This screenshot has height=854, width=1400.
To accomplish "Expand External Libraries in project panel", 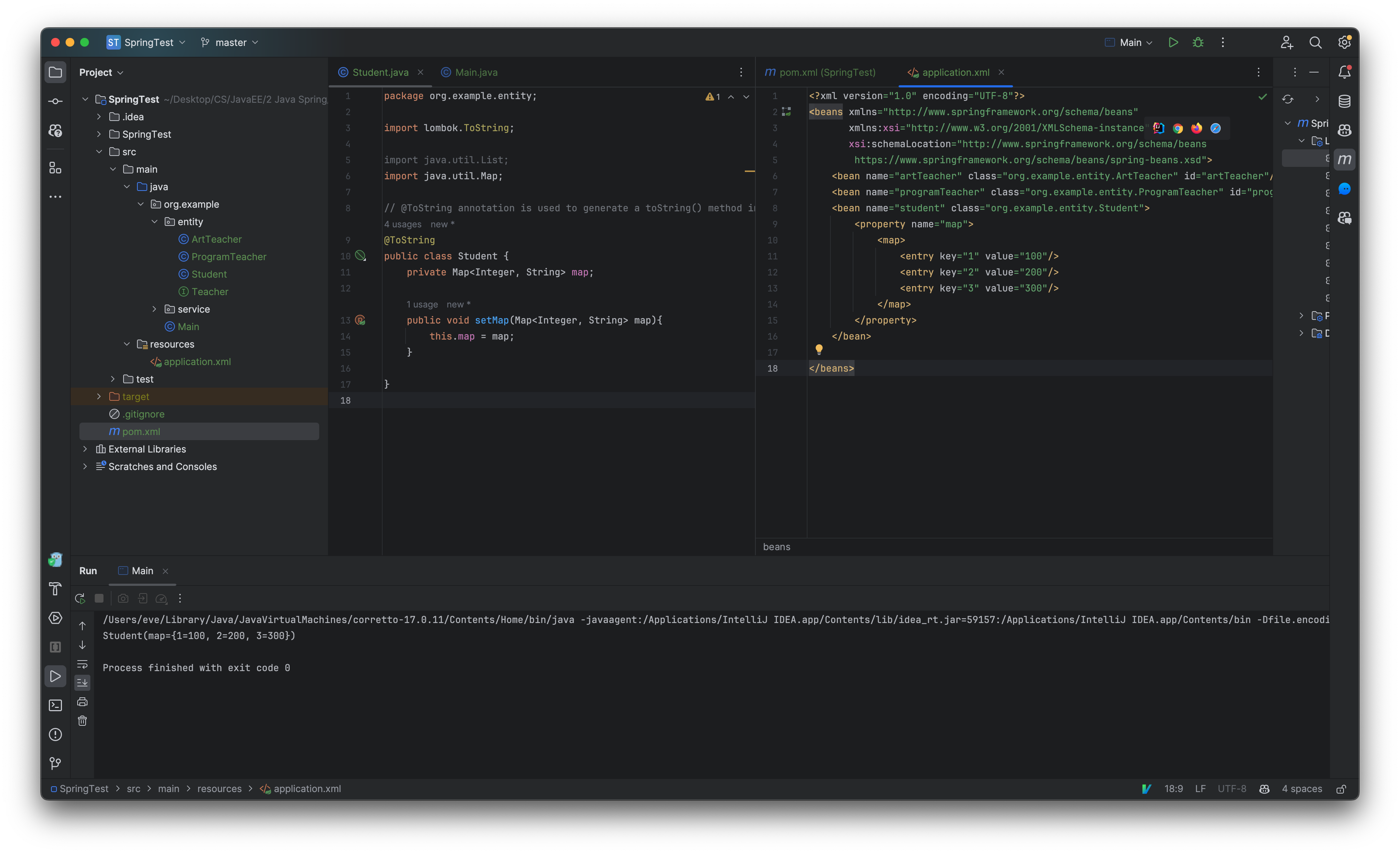I will tap(85, 448).
